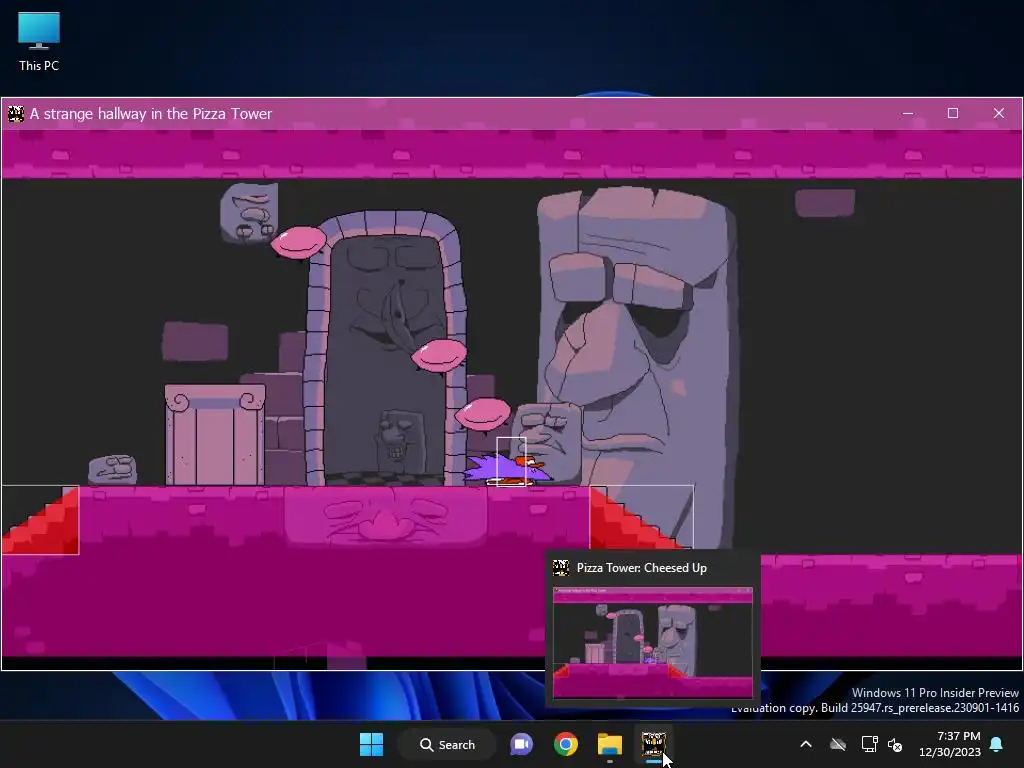Select the Pizza Tower: Cheesed Up preview thumbnail
This screenshot has height=768, width=1024.
(652, 643)
